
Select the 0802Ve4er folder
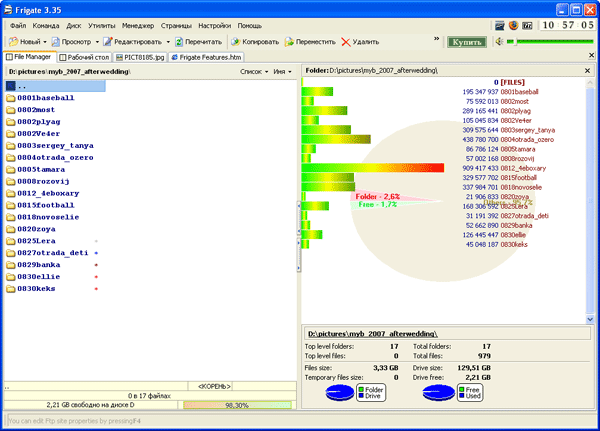(x=33, y=134)
